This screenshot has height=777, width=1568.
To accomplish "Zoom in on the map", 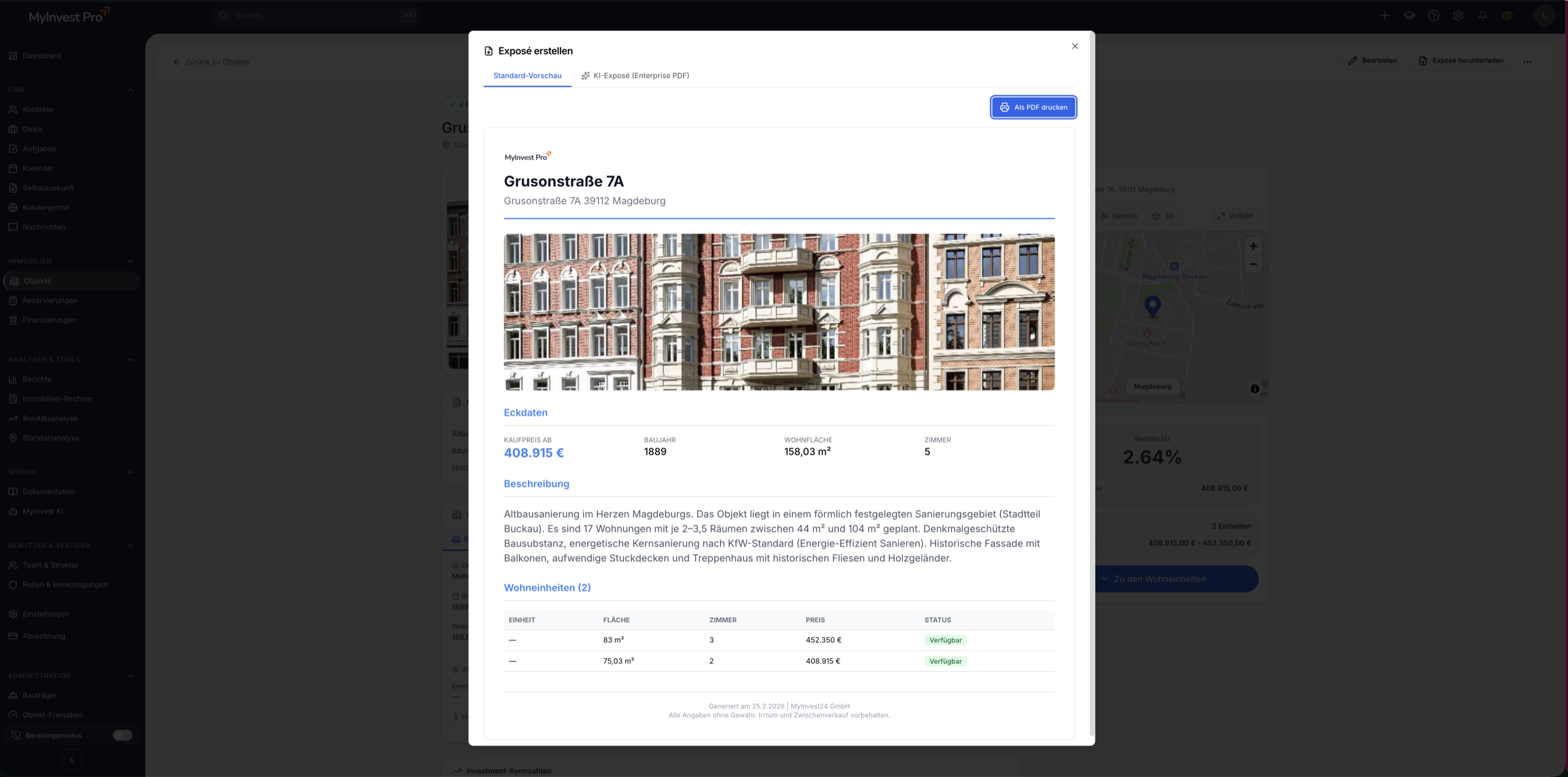I will [1253, 247].
